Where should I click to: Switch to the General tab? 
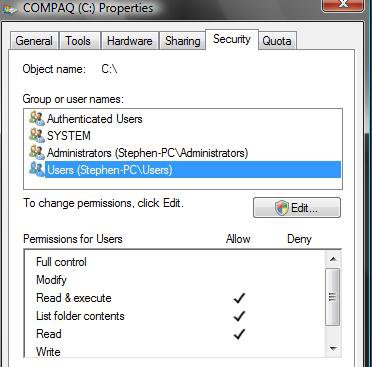pos(34,41)
